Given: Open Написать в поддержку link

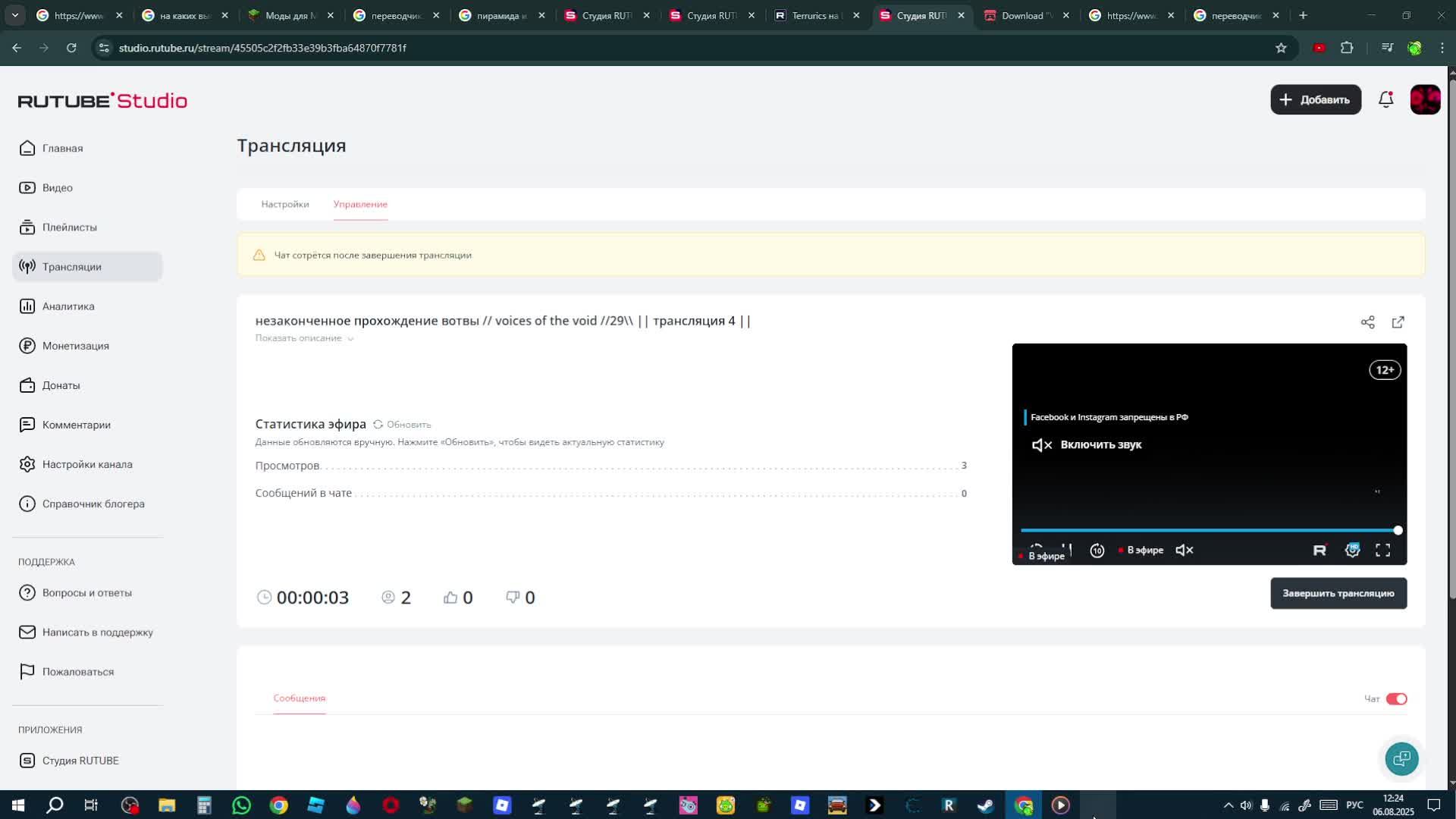Looking at the screenshot, I should pos(97,632).
